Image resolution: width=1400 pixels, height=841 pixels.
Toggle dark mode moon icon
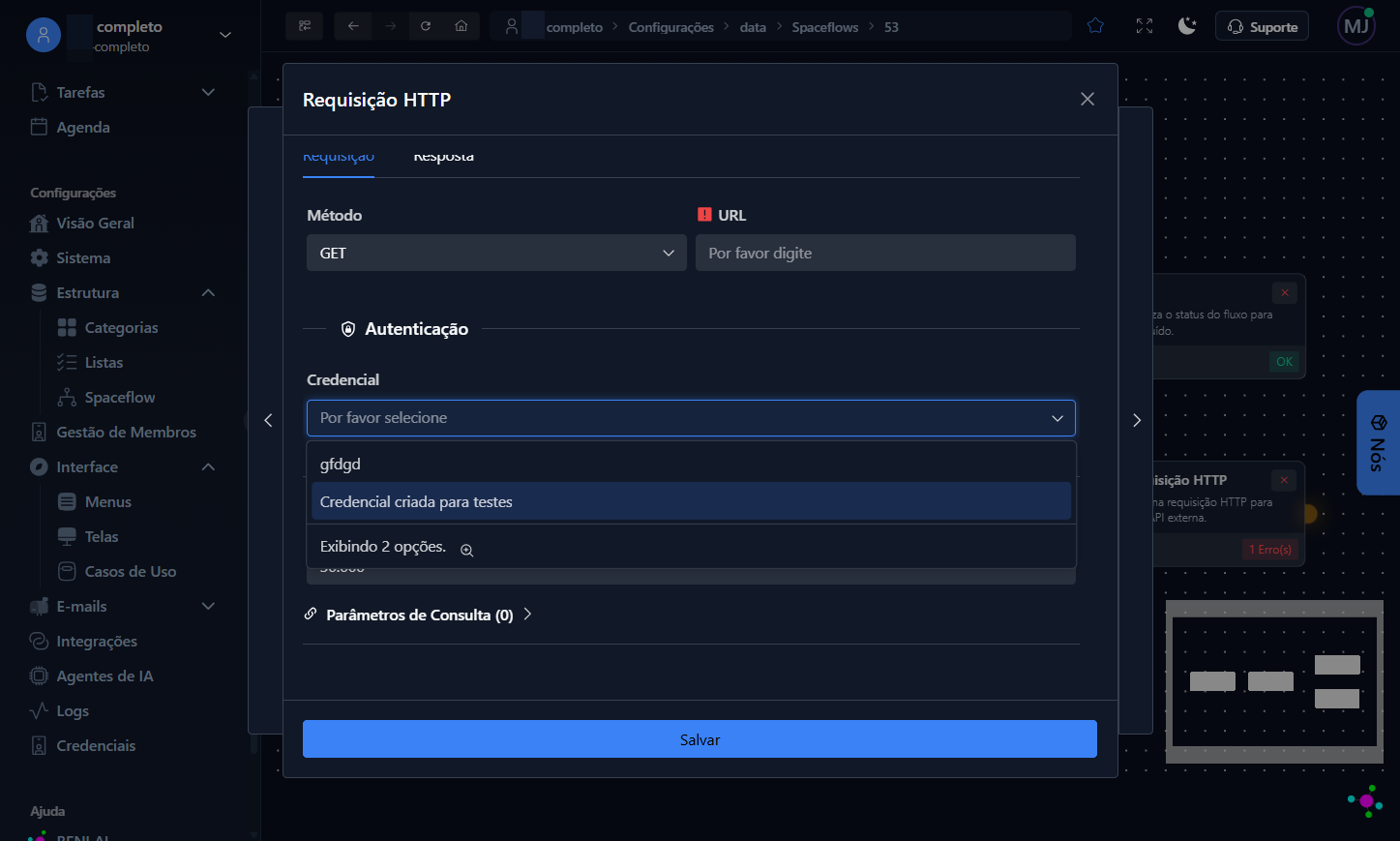pos(1187,26)
